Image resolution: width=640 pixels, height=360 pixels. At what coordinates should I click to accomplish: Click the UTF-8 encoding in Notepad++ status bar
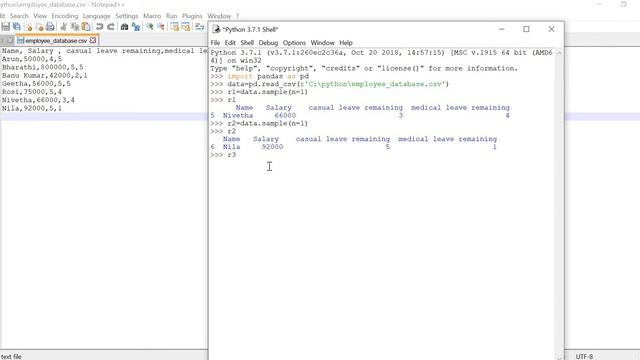tap(584, 356)
